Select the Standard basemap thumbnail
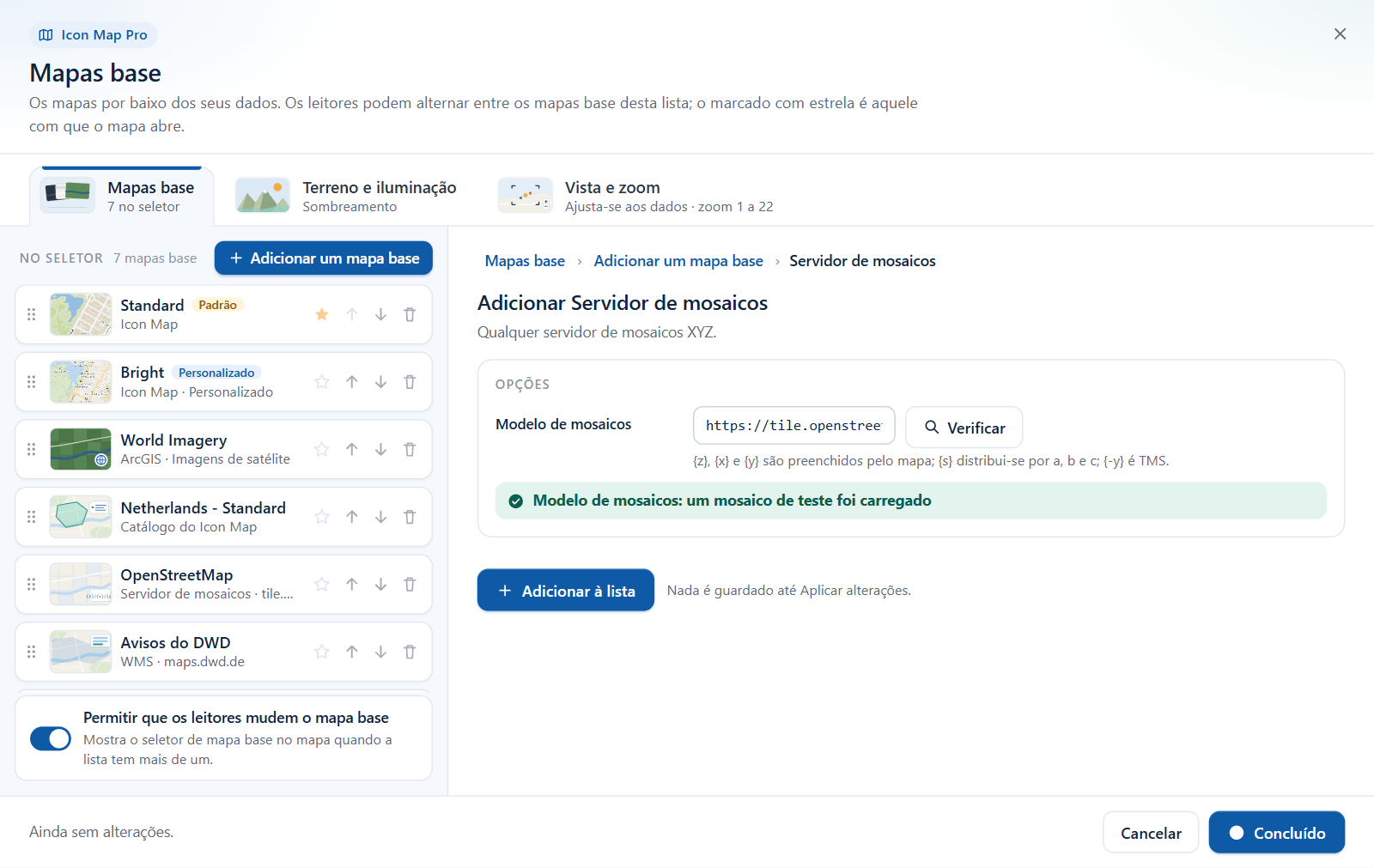The image size is (1374, 868). pos(81,314)
